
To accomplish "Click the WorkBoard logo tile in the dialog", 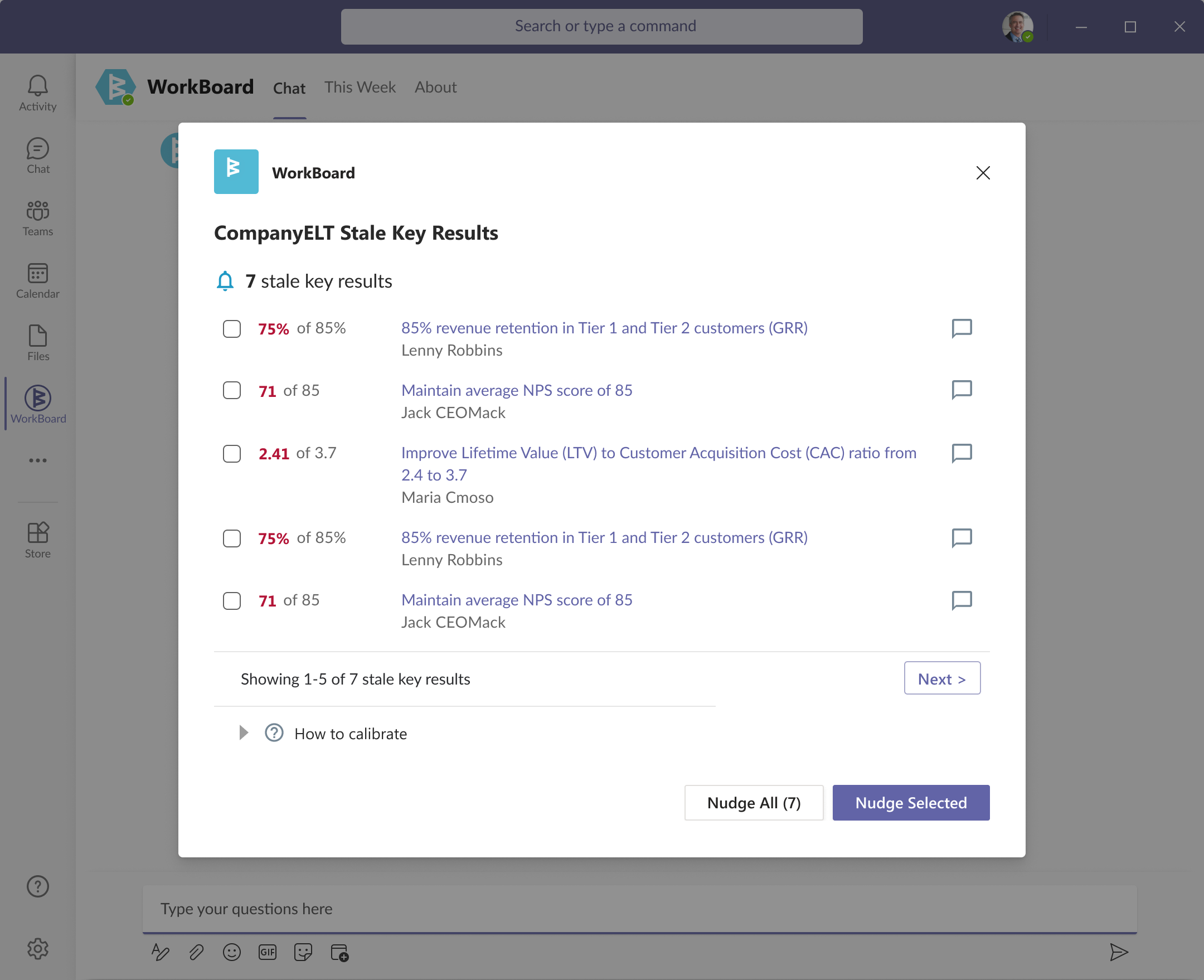I will point(236,172).
